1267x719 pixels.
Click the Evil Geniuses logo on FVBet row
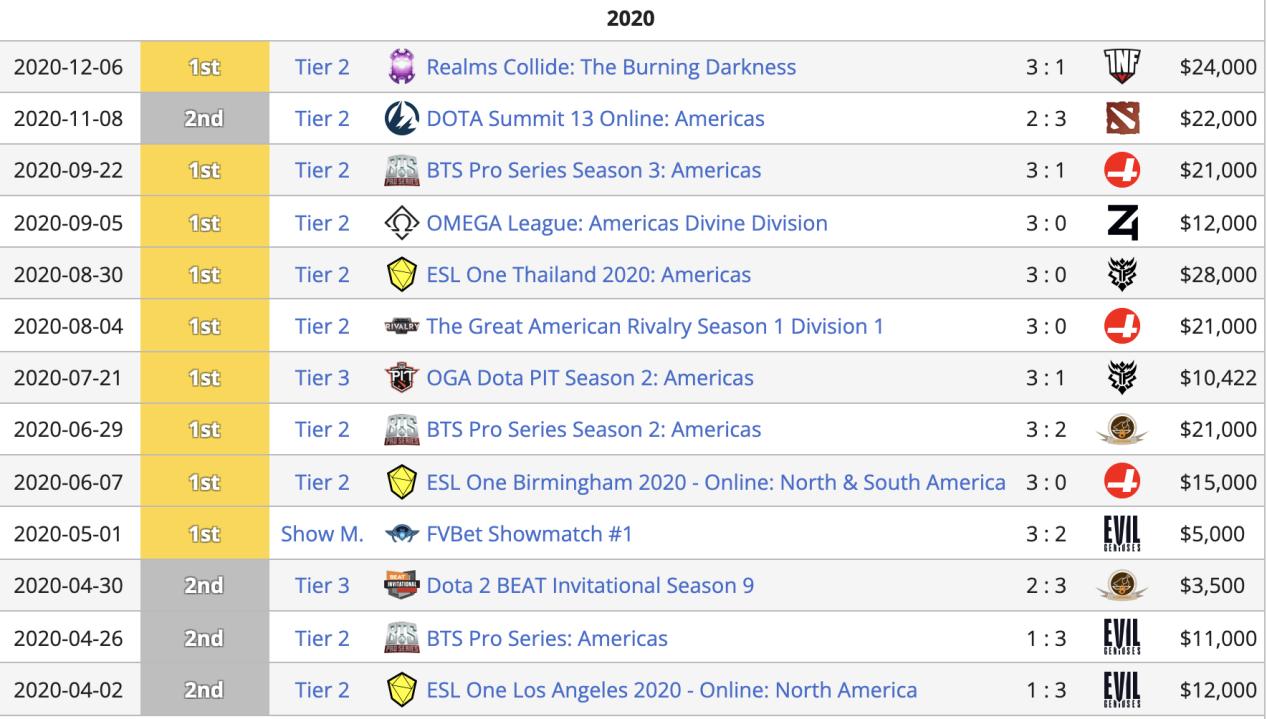1121,534
